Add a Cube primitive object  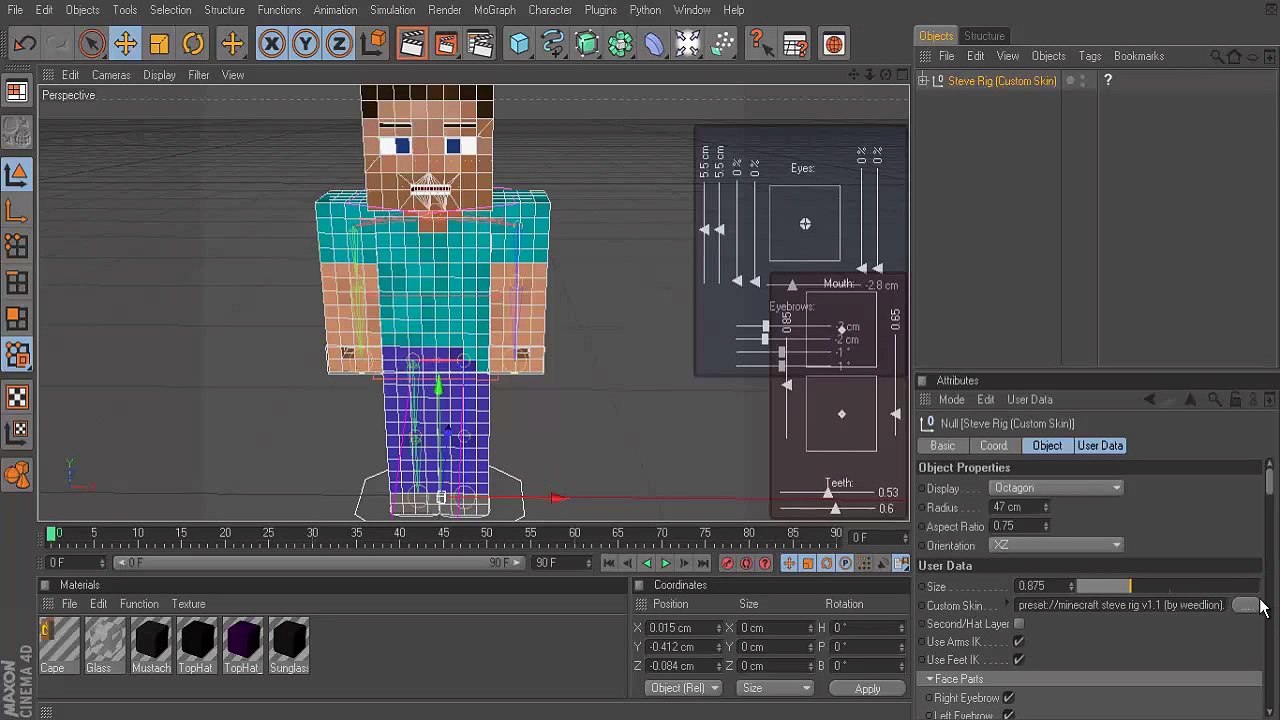519,44
